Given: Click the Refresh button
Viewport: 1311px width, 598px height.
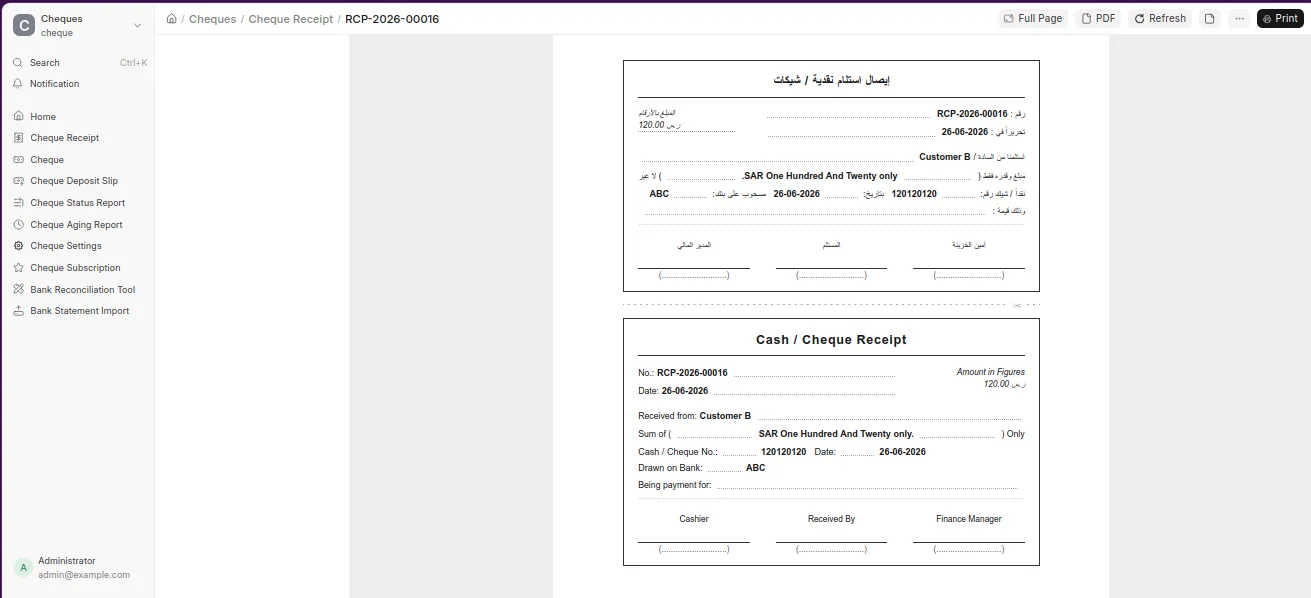Looking at the screenshot, I should pos(1160,19).
